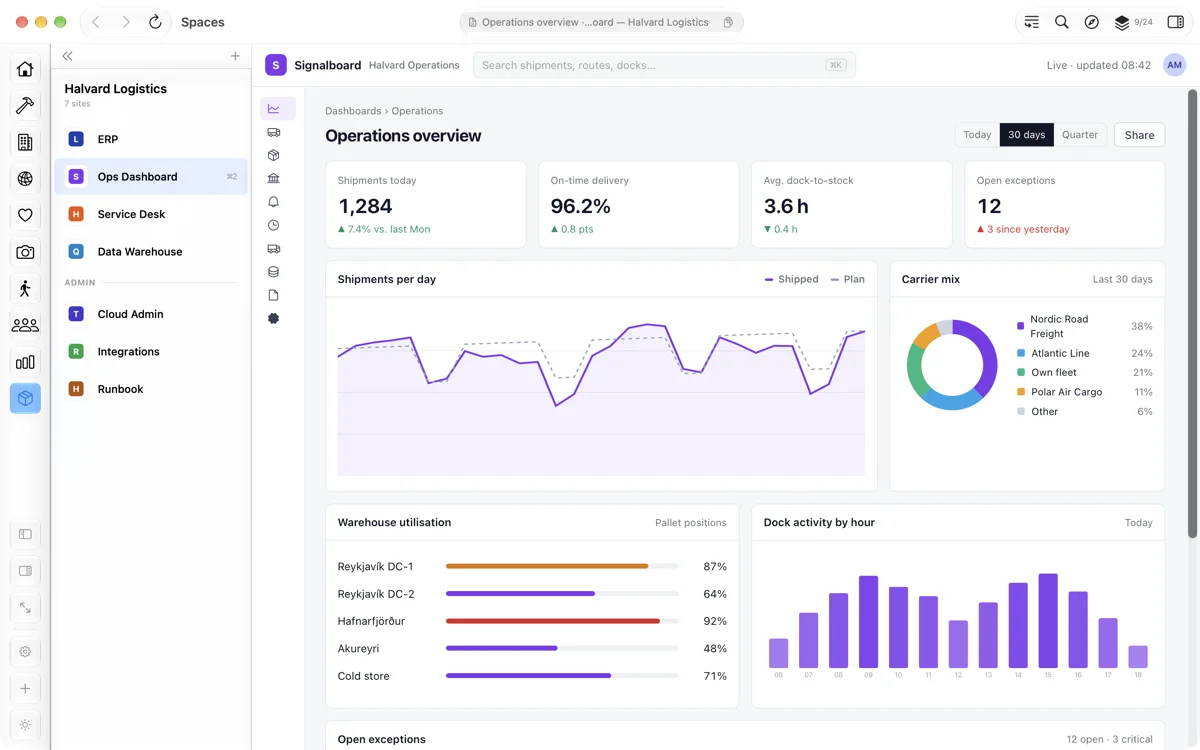
Task: Open the people group space icon
Action: (25, 325)
